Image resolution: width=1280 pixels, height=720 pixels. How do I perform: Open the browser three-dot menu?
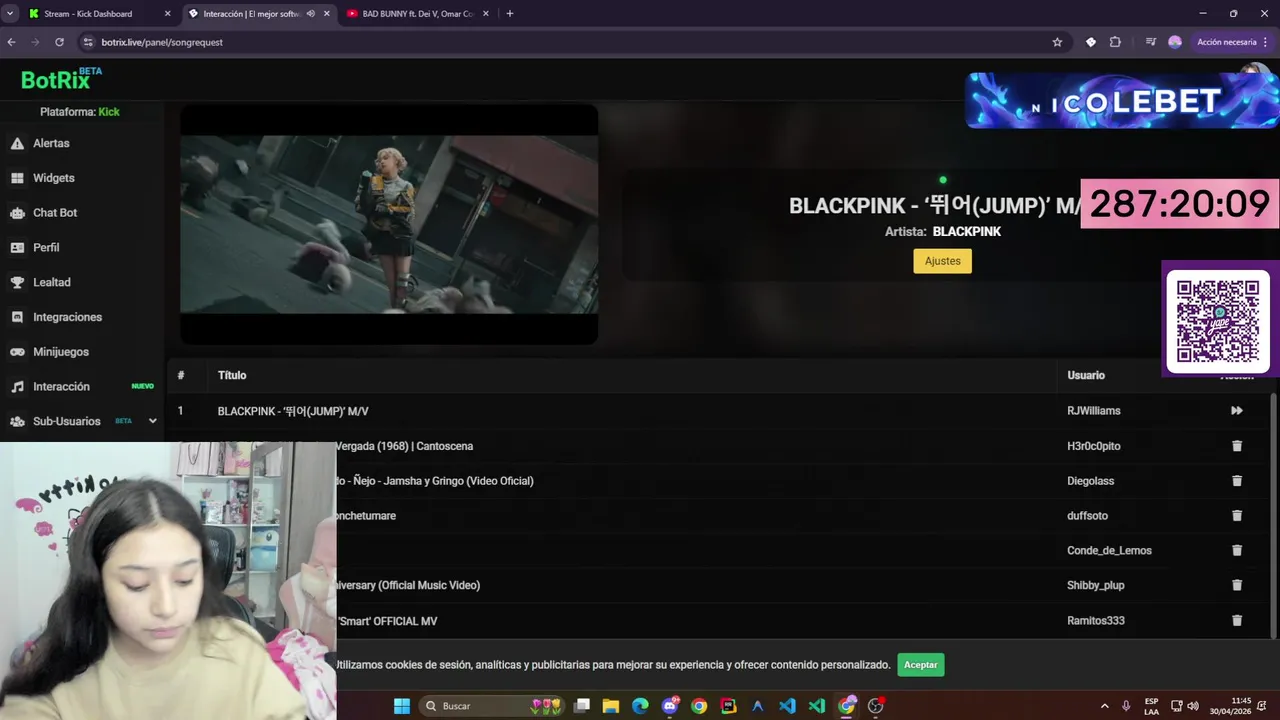pos(1266,42)
